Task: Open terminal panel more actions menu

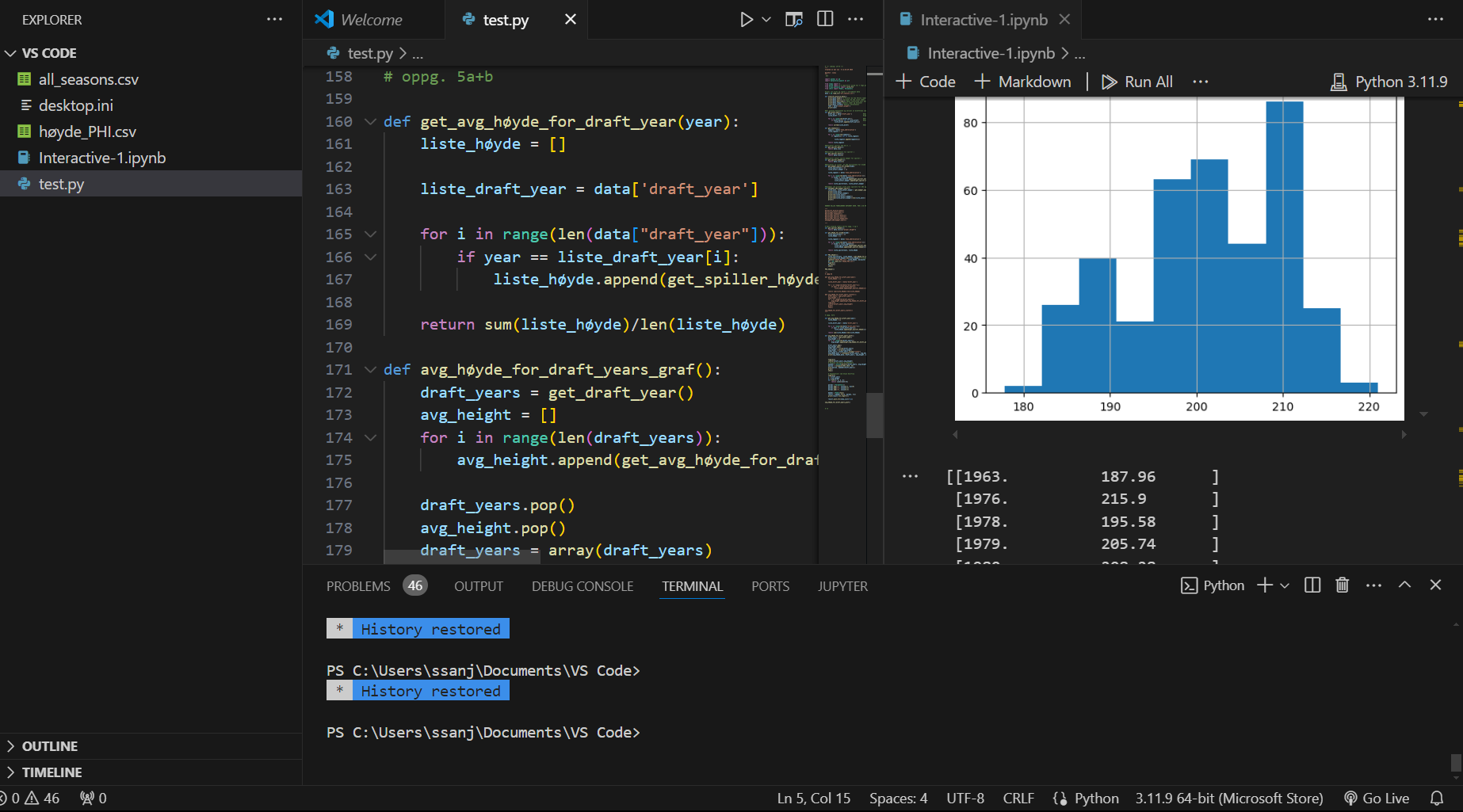Action: 1374,585
